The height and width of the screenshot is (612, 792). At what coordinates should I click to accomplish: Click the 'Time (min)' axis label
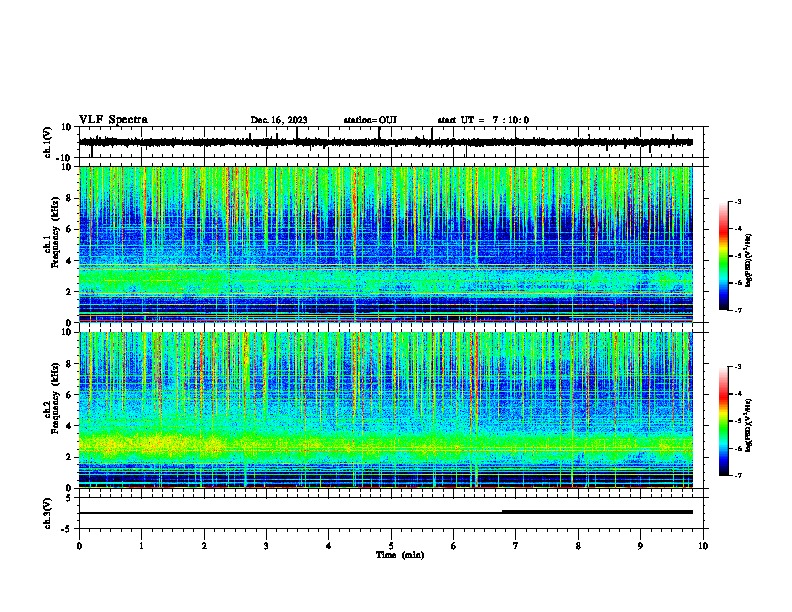coord(400,555)
